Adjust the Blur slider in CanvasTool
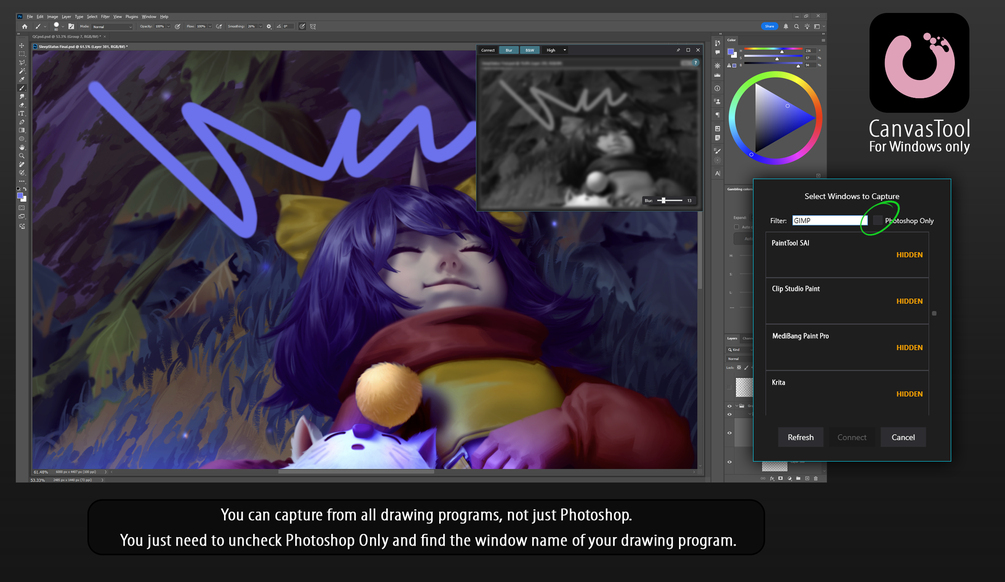The width and height of the screenshot is (1005, 582). coord(669,201)
